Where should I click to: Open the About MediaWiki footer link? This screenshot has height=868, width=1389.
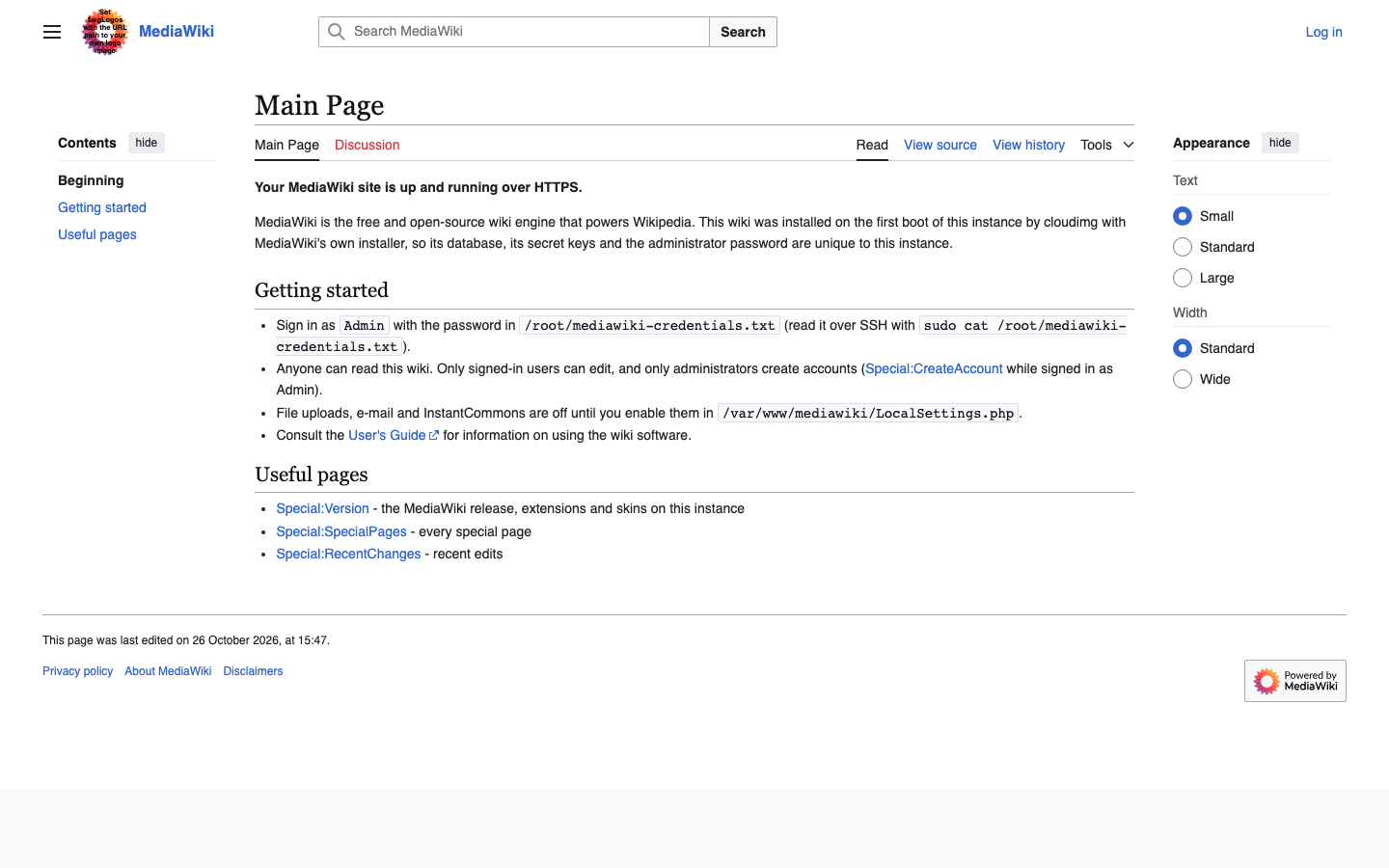168,671
